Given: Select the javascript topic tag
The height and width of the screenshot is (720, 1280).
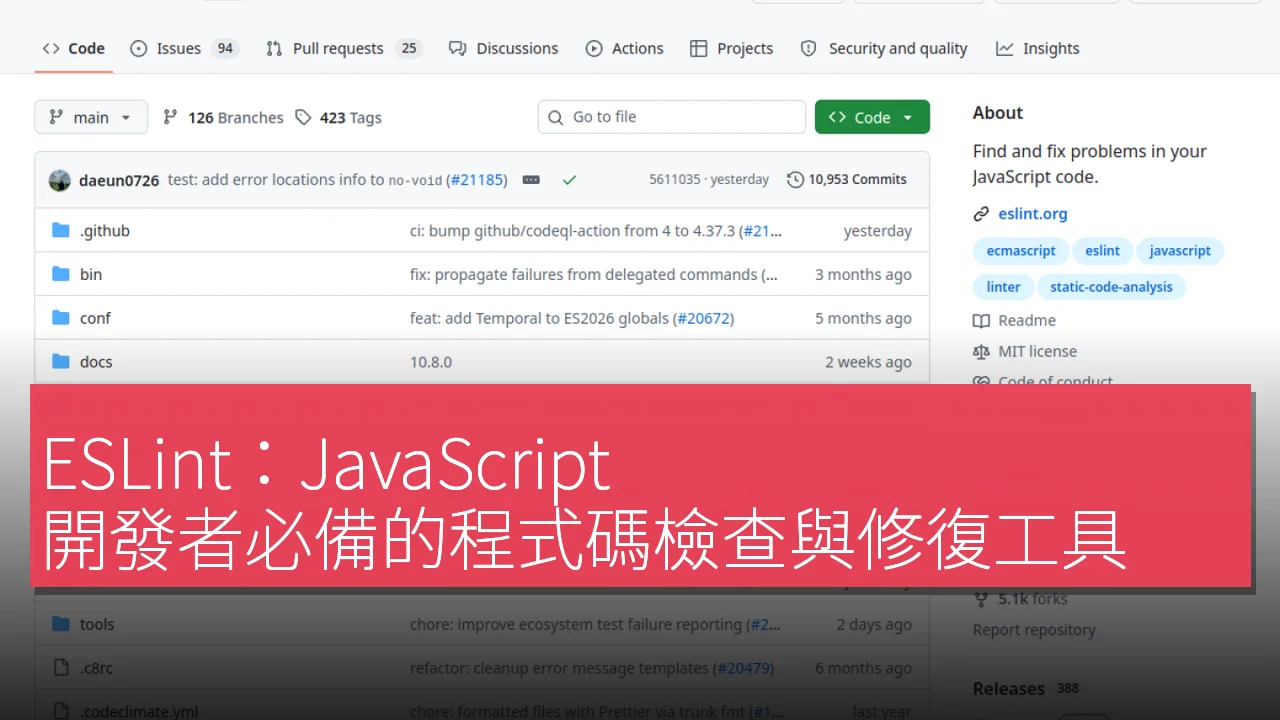Looking at the screenshot, I should (1180, 251).
